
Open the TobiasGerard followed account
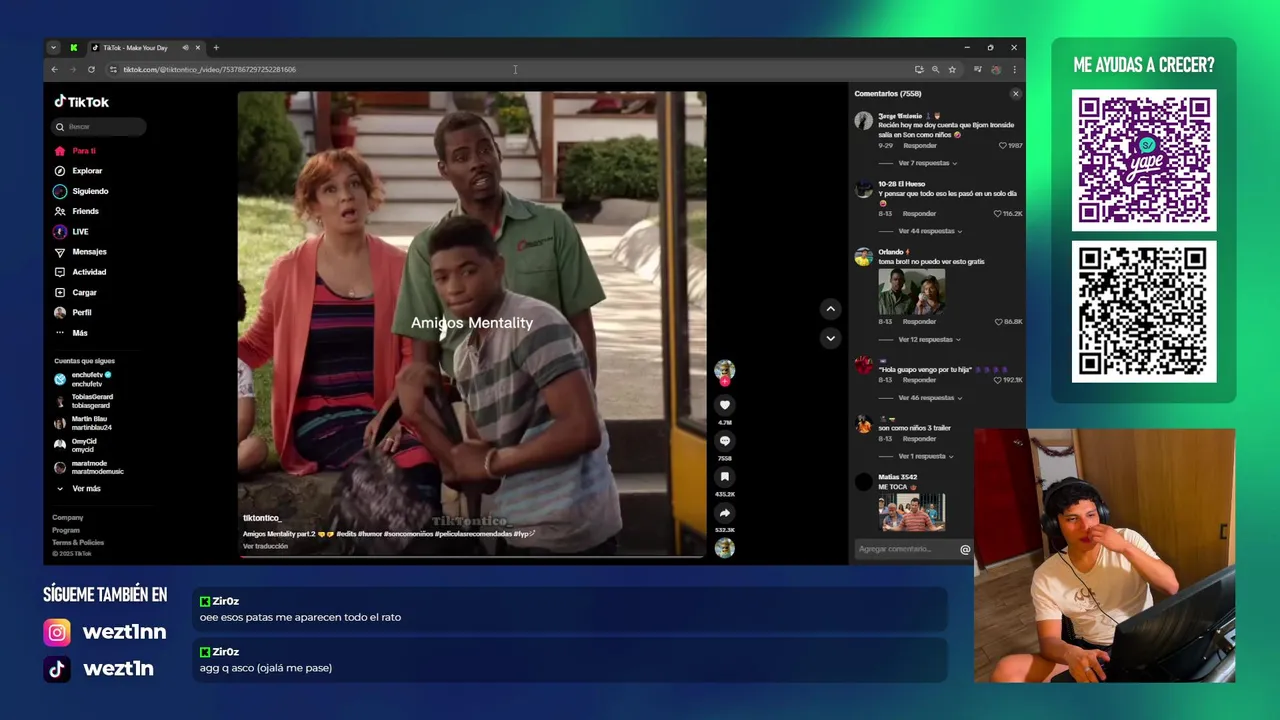point(84,401)
